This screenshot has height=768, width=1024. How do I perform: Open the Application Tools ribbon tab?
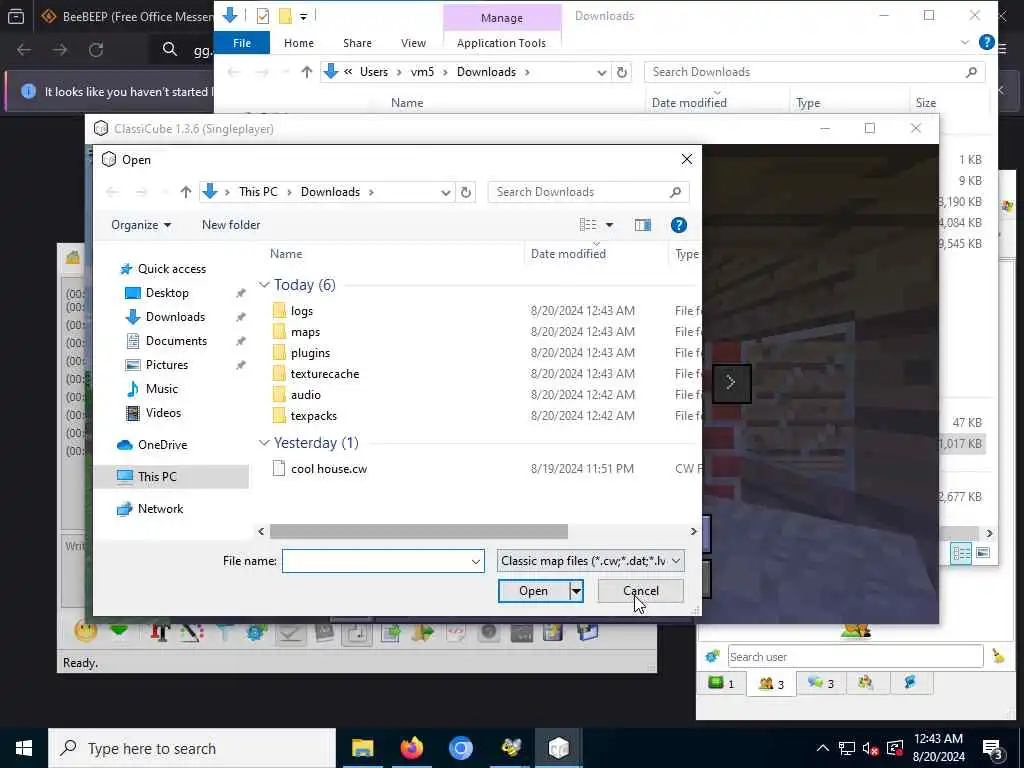point(501,43)
